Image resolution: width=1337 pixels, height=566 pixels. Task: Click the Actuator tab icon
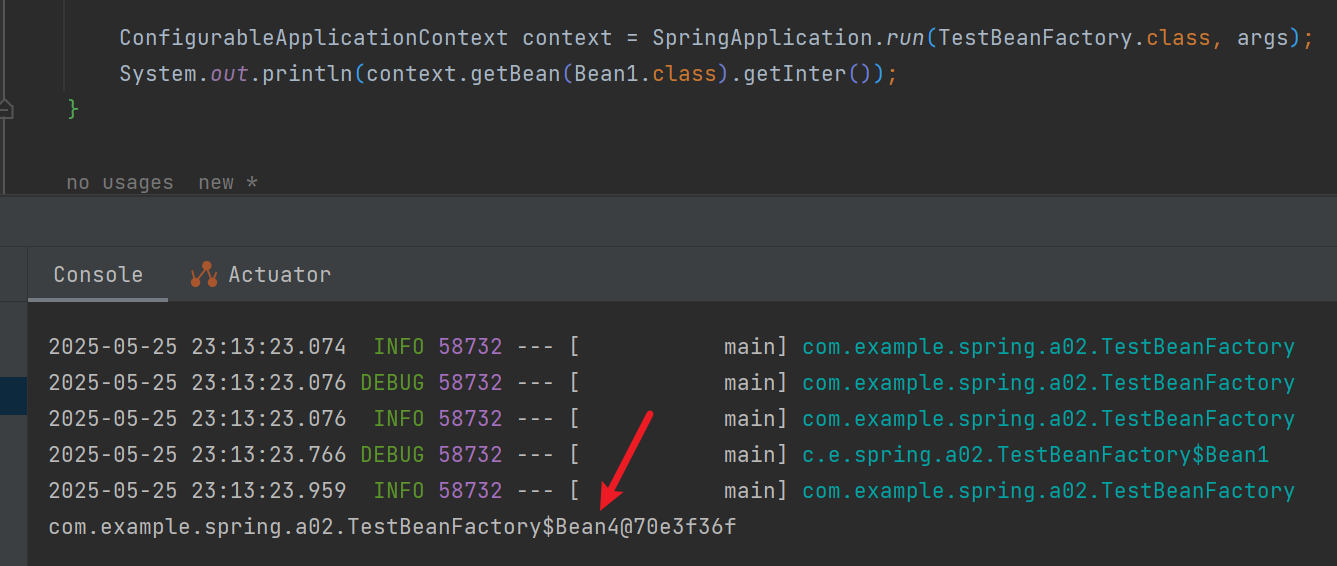204,274
